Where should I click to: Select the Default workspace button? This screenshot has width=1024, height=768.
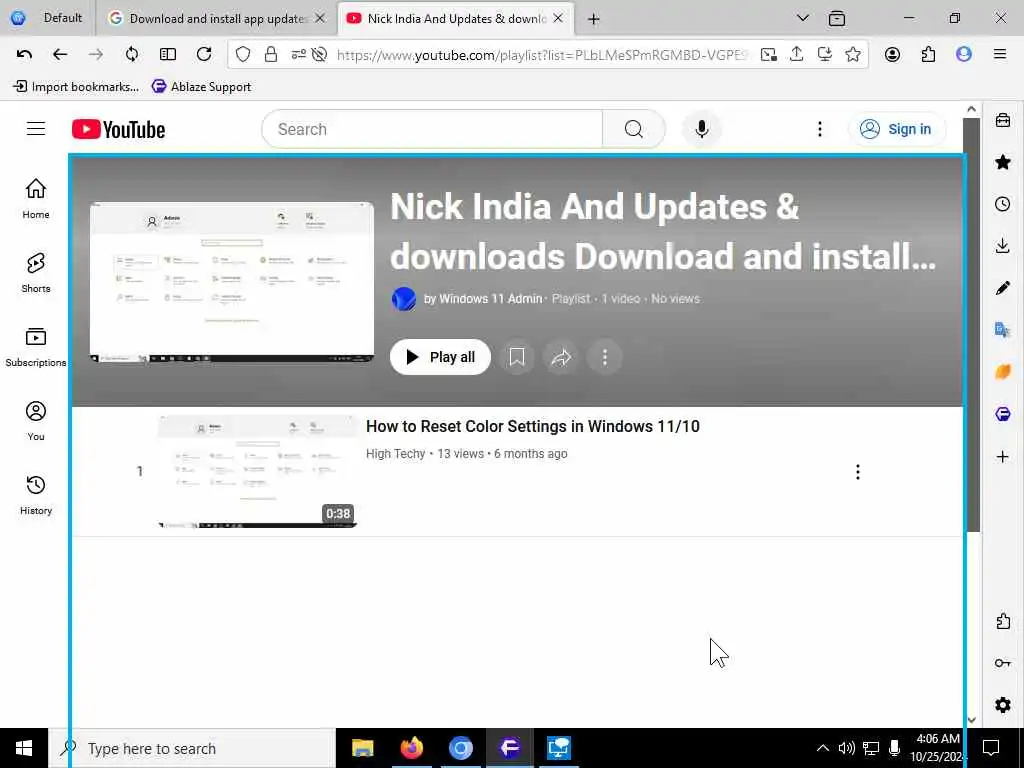[x=47, y=18]
